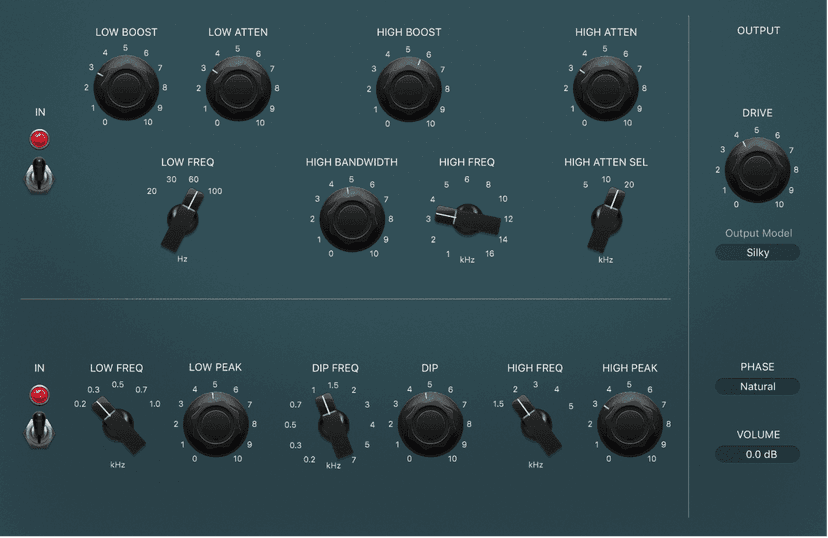The image size is (828, 538).
Task: Click the DRIVE knob in Output section
Action: [x=757, y=170]
